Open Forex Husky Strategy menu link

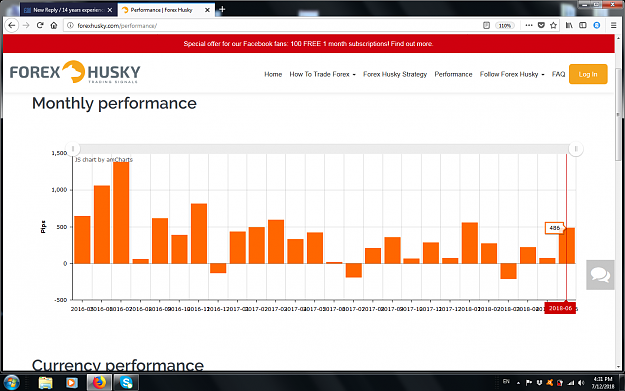395,74
